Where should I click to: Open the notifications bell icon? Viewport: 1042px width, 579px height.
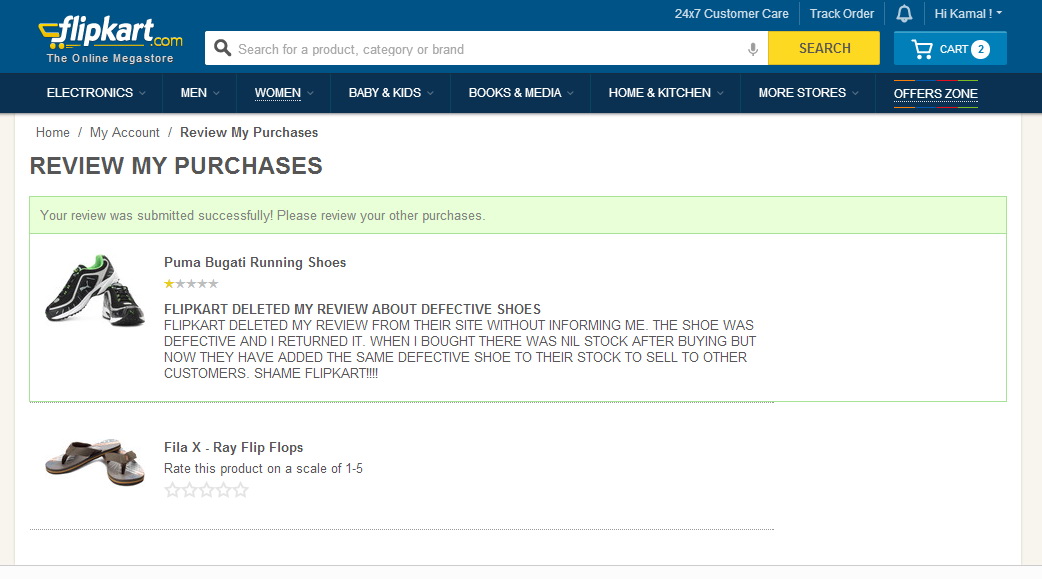tap(904, 14)
